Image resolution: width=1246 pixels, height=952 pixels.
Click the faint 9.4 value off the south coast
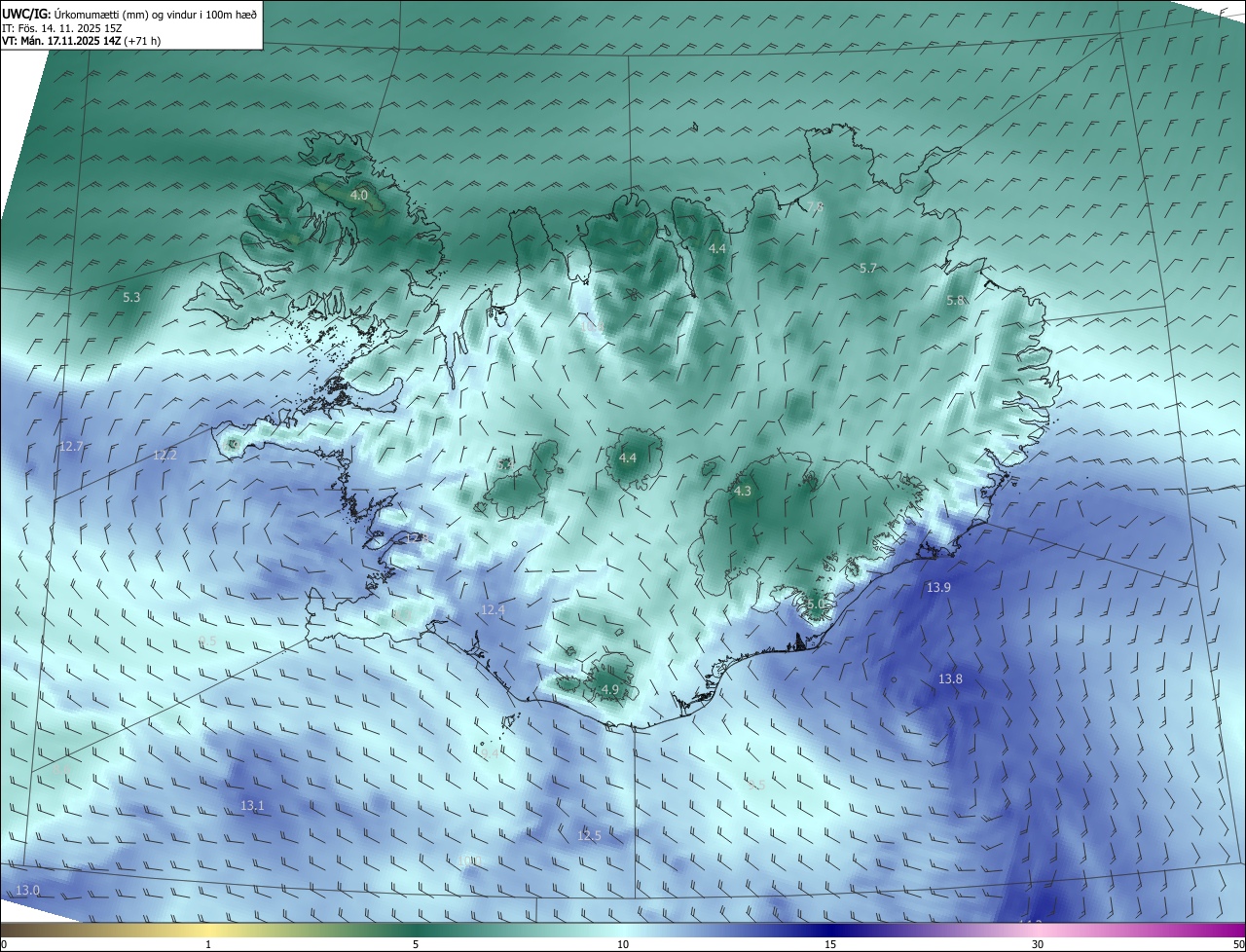490,753
